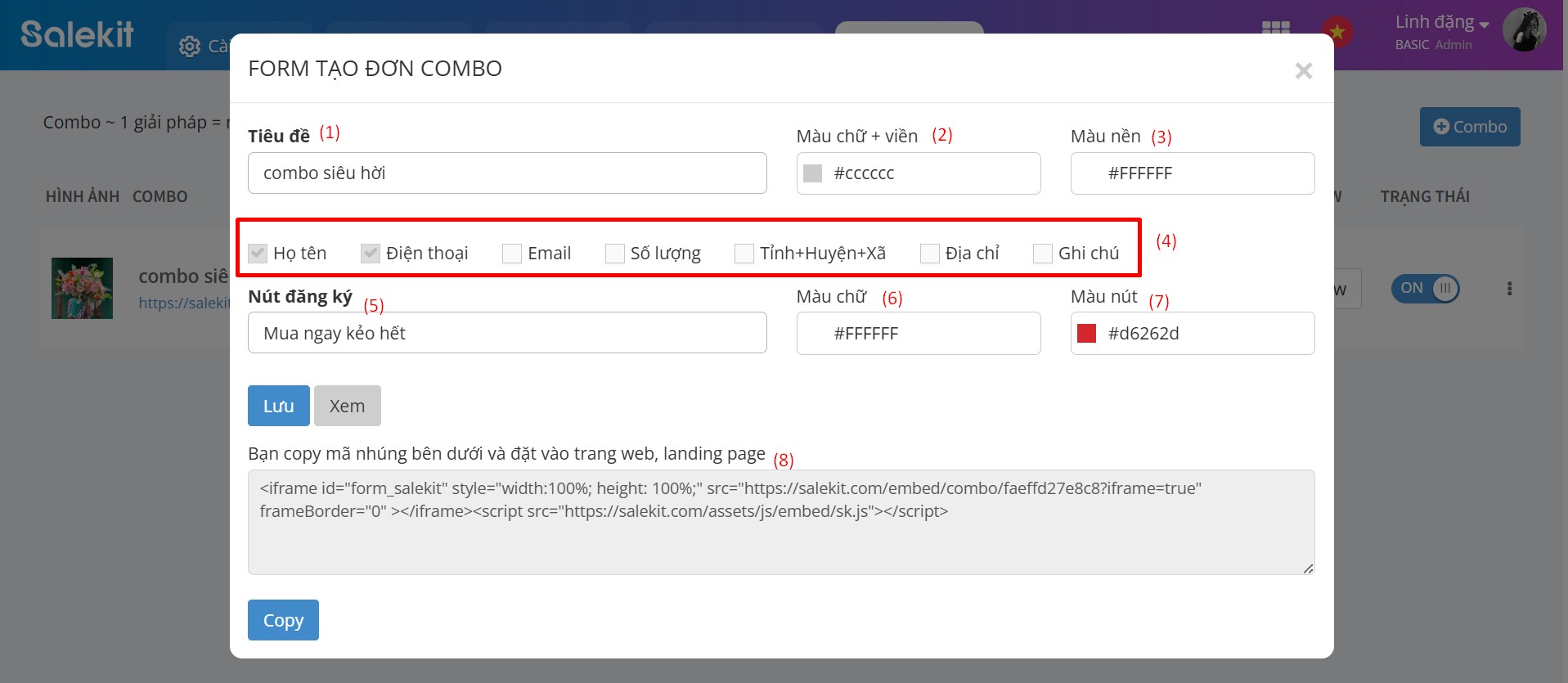Image resolution: width=1568 pixels, height=683 pixels.
Task: Click the gray #cccccc color swatch
Action: (x=813, y=173)
